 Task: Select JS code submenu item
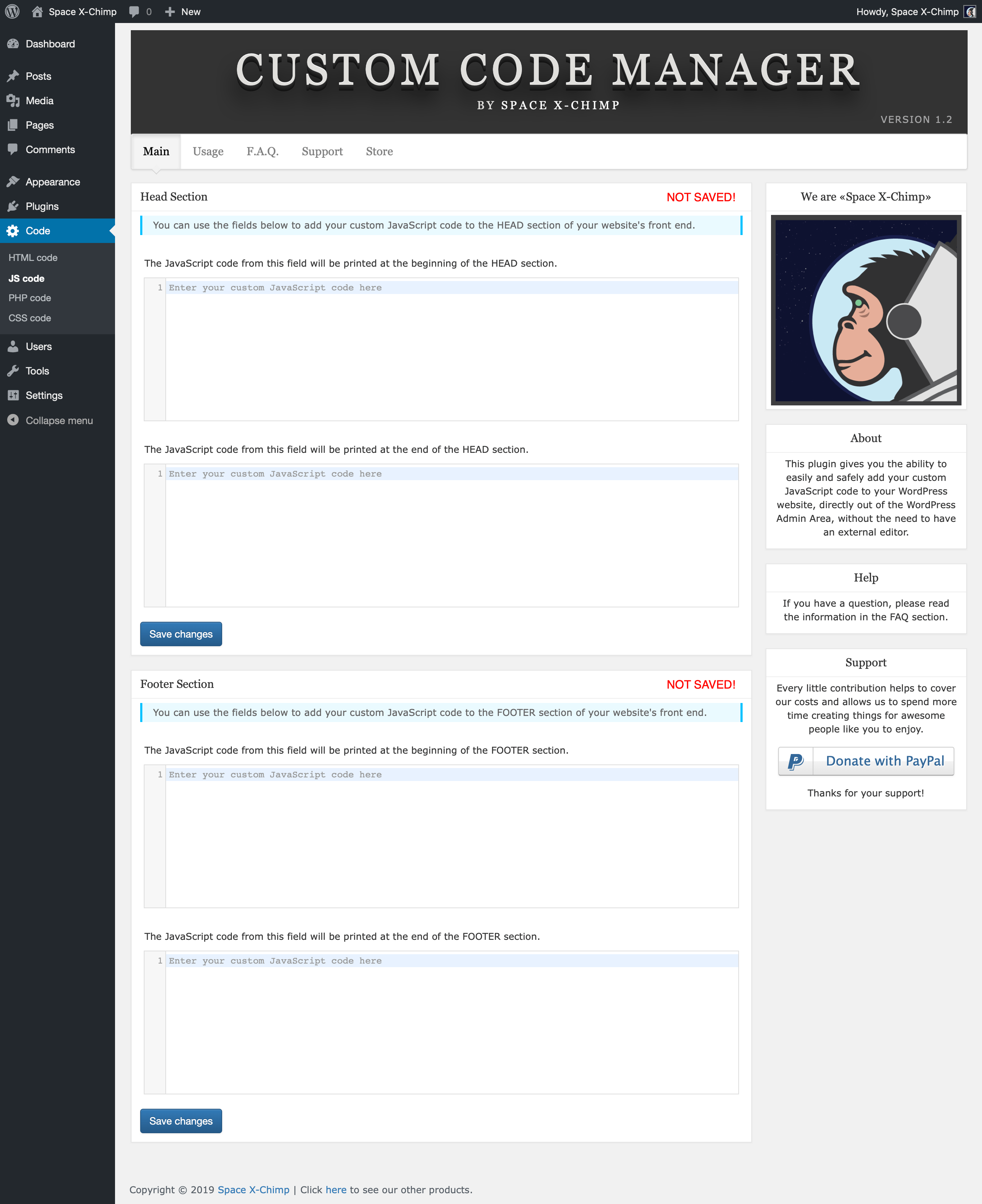26,278
